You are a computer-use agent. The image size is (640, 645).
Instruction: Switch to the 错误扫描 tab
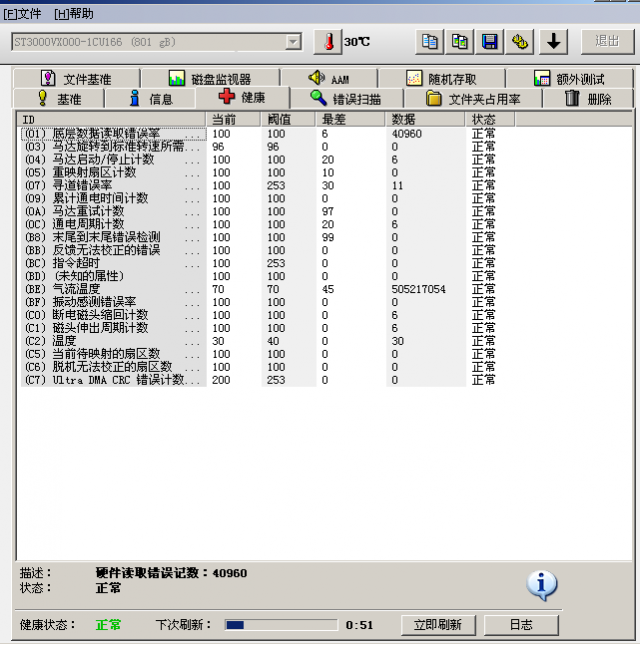[346, 99]
